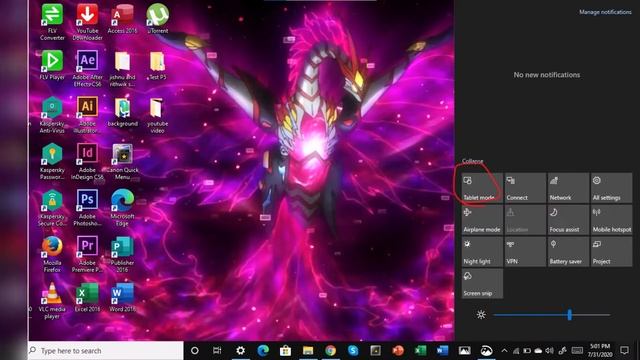Select the Kaspersky Anti-Virus desktop icon
640x360 pixels.
52,115
